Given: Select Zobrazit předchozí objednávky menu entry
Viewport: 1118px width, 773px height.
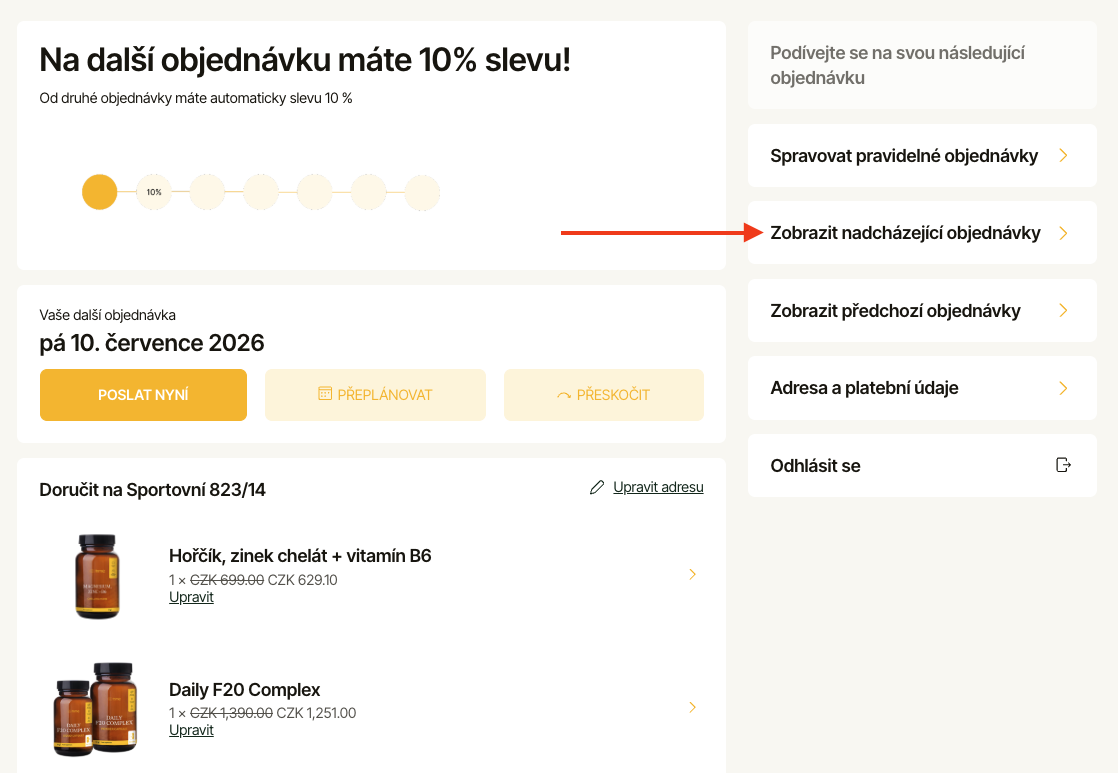Looking at the screenshot, I should 895,311.
